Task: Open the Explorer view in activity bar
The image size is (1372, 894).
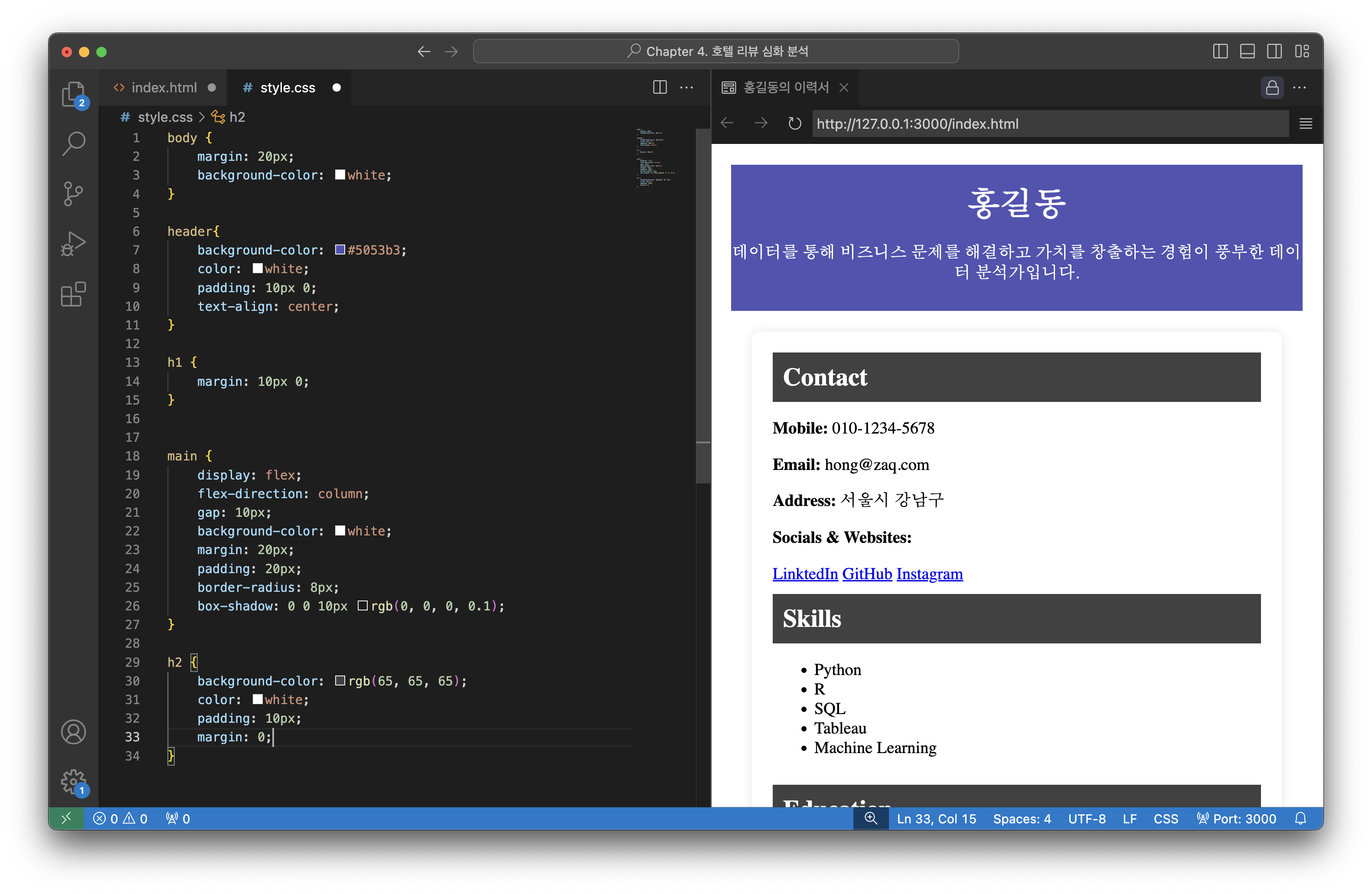Action: tap(73, 94)
